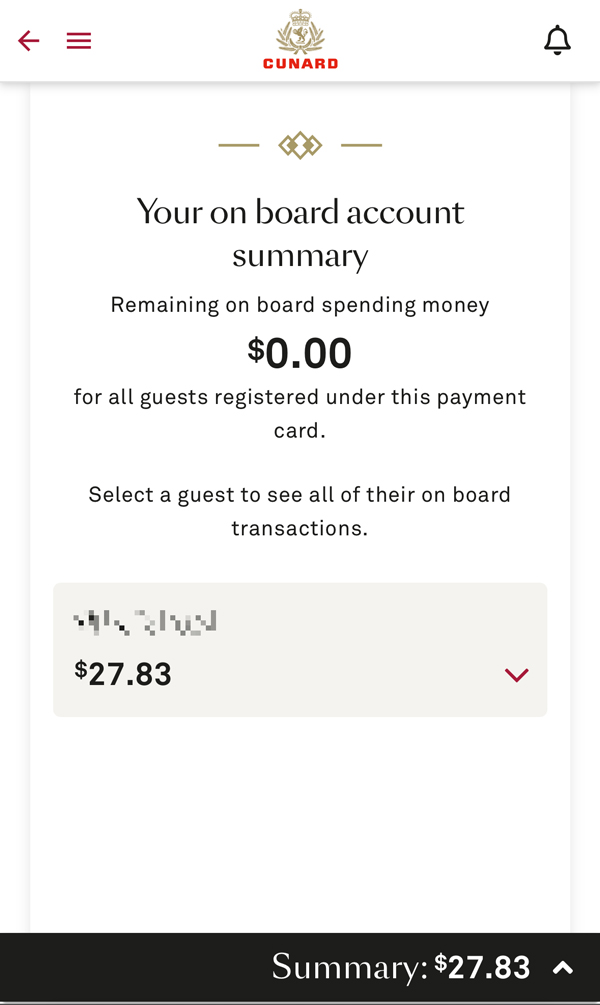Tap the gold diamond ornament divider
The height and width of the screenshot is (1005, 600).
(x=300, y=145)
